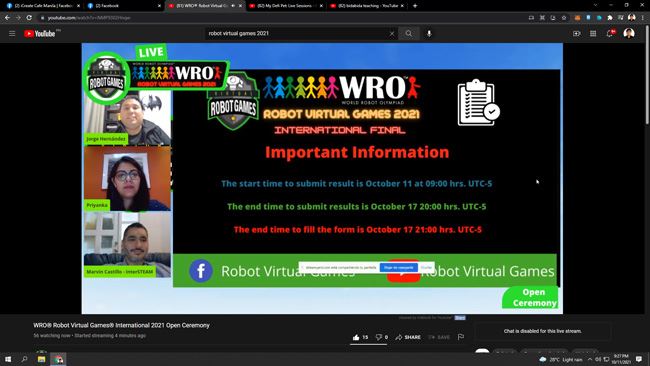Mute the WRO tab via speaker icon
Viewport: 650px width, 366px height.
coord(233,6)
